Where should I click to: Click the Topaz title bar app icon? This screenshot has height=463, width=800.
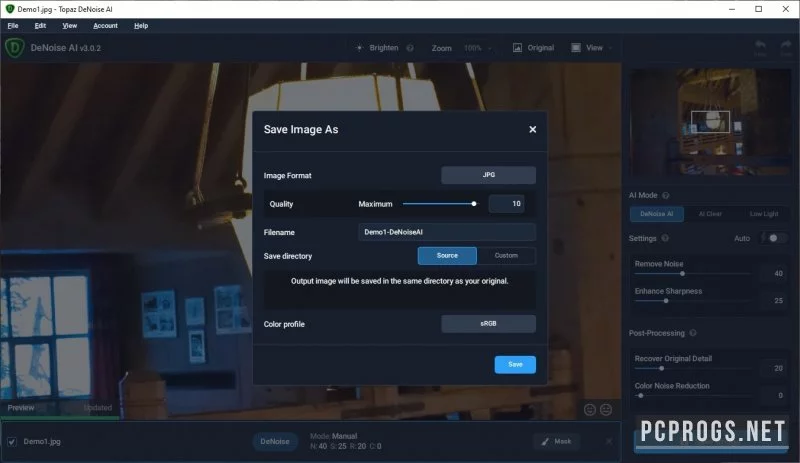click(9, 9)
